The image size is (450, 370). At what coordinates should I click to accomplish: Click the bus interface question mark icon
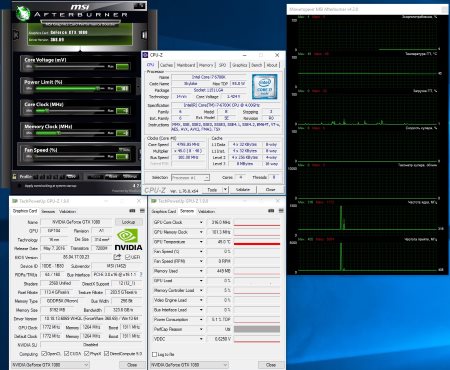click(x=141, y=275)
